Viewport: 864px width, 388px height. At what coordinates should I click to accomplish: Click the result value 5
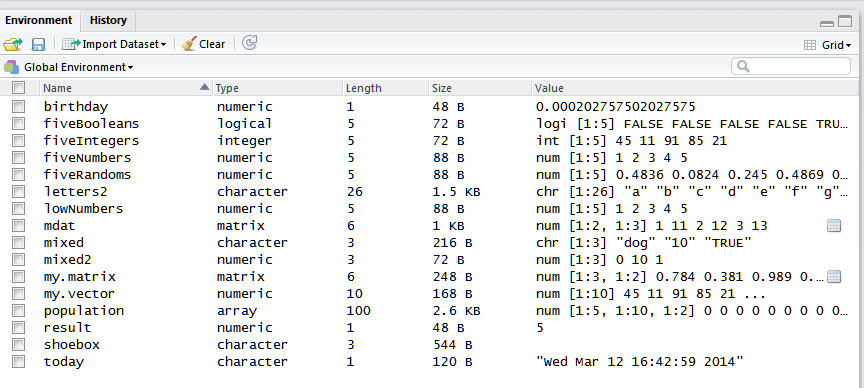[539, 328]
